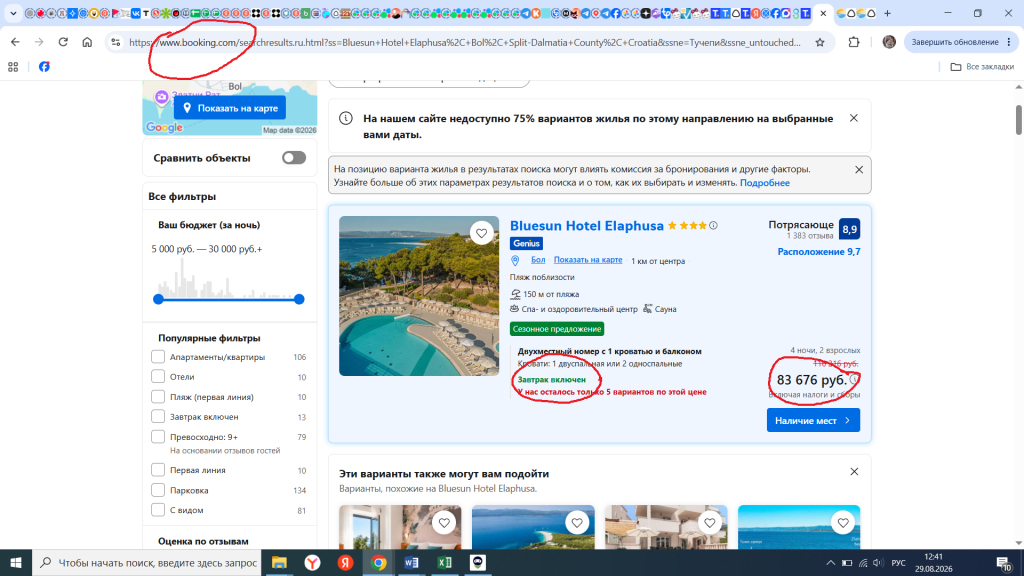Click Показать на карте link under hotel name
Viewport: 1024px width, 576px height.
(588, 260)
